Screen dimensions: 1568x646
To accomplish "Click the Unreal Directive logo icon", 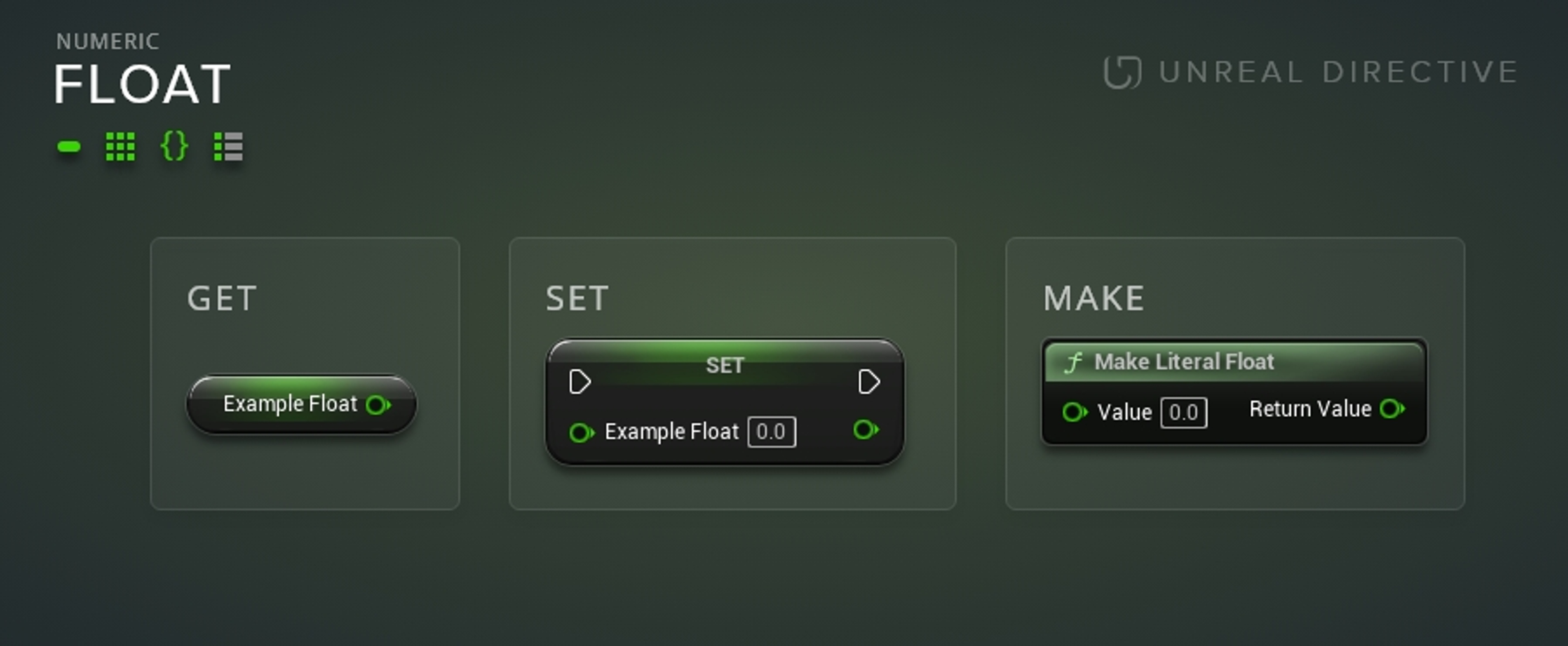I will click(1122, 72).
